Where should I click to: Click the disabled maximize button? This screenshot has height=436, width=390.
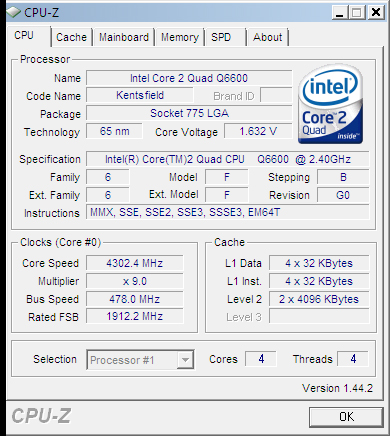pyautogui.click(x=357, y=13)
